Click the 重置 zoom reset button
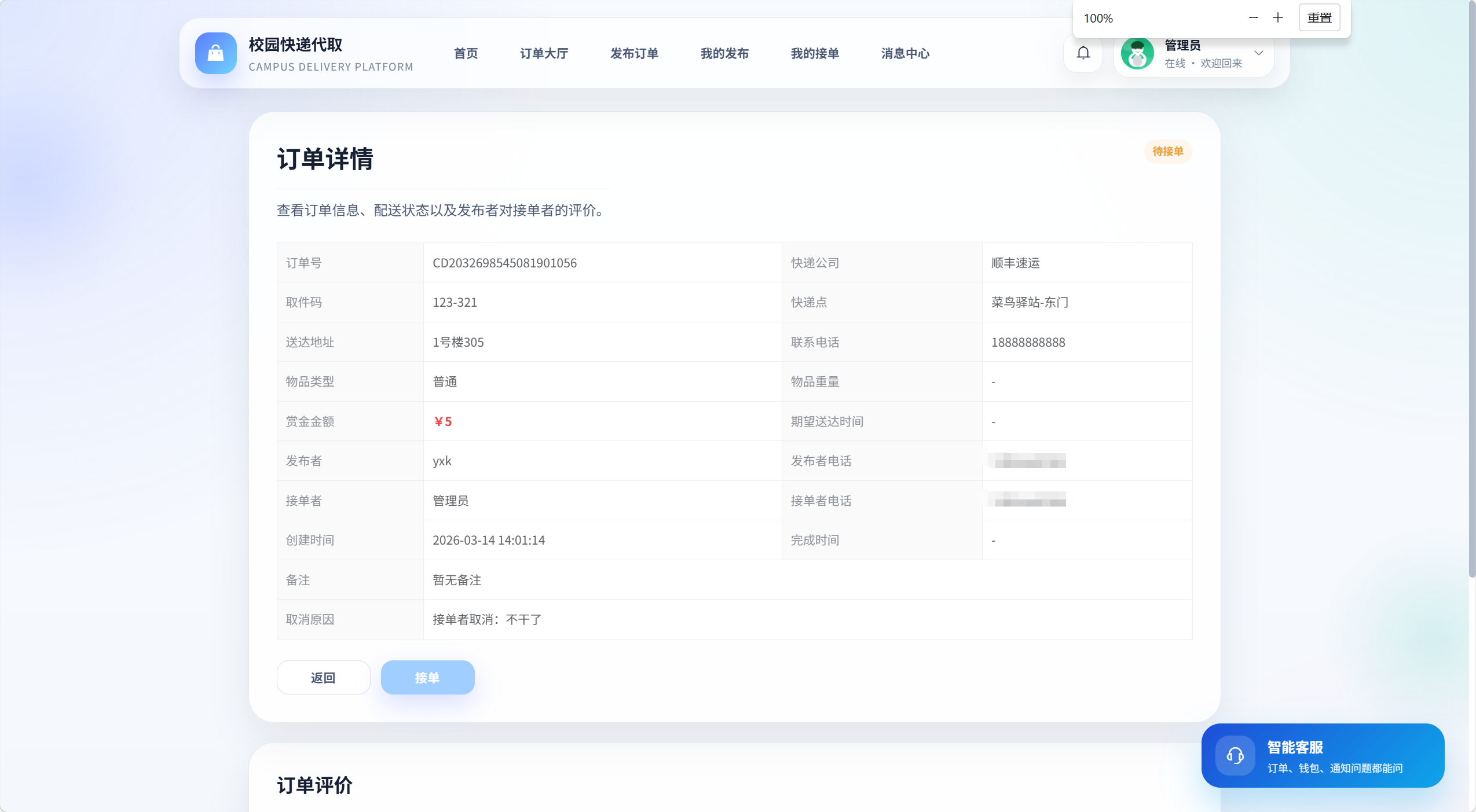1476x812 pixels. point(1319,18)
